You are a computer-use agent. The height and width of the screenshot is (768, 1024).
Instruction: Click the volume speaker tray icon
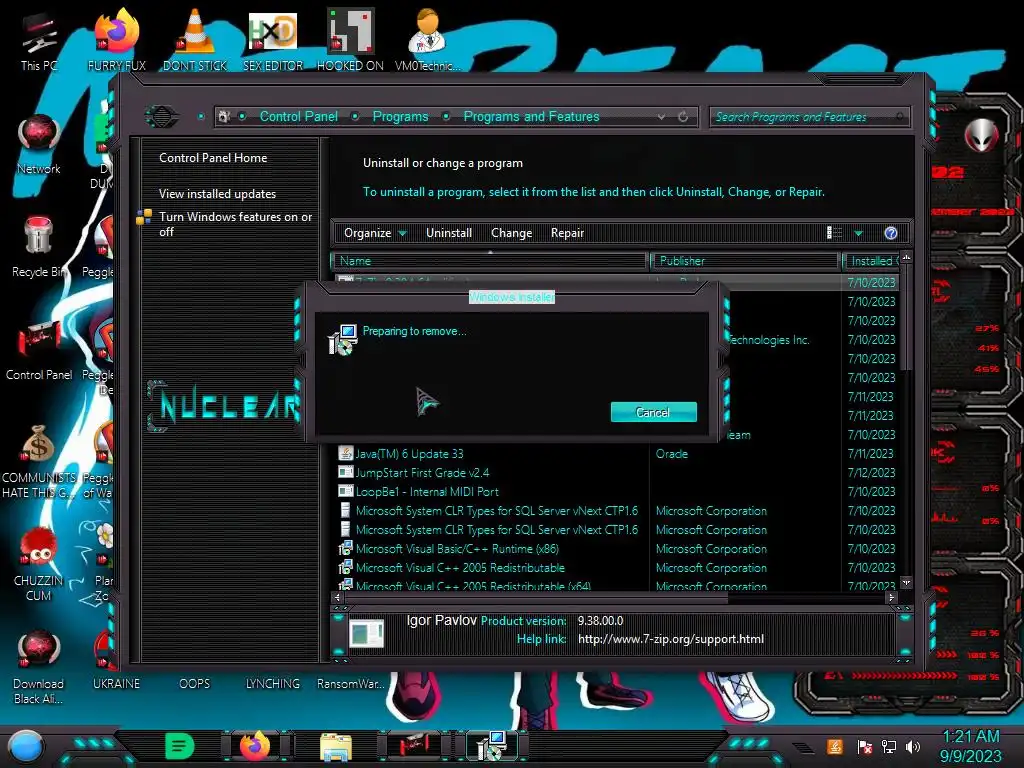[x=913, y=746]
